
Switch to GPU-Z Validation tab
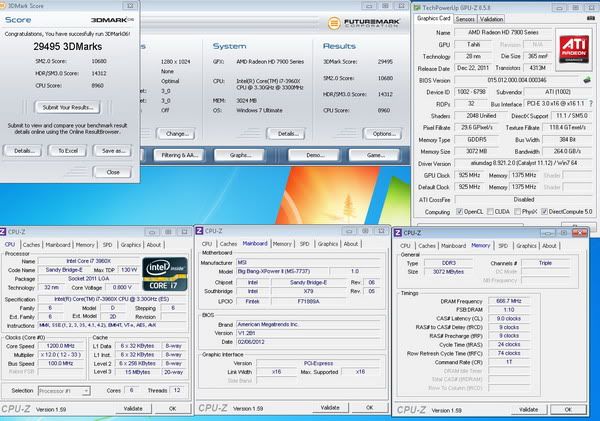point(491,19)
